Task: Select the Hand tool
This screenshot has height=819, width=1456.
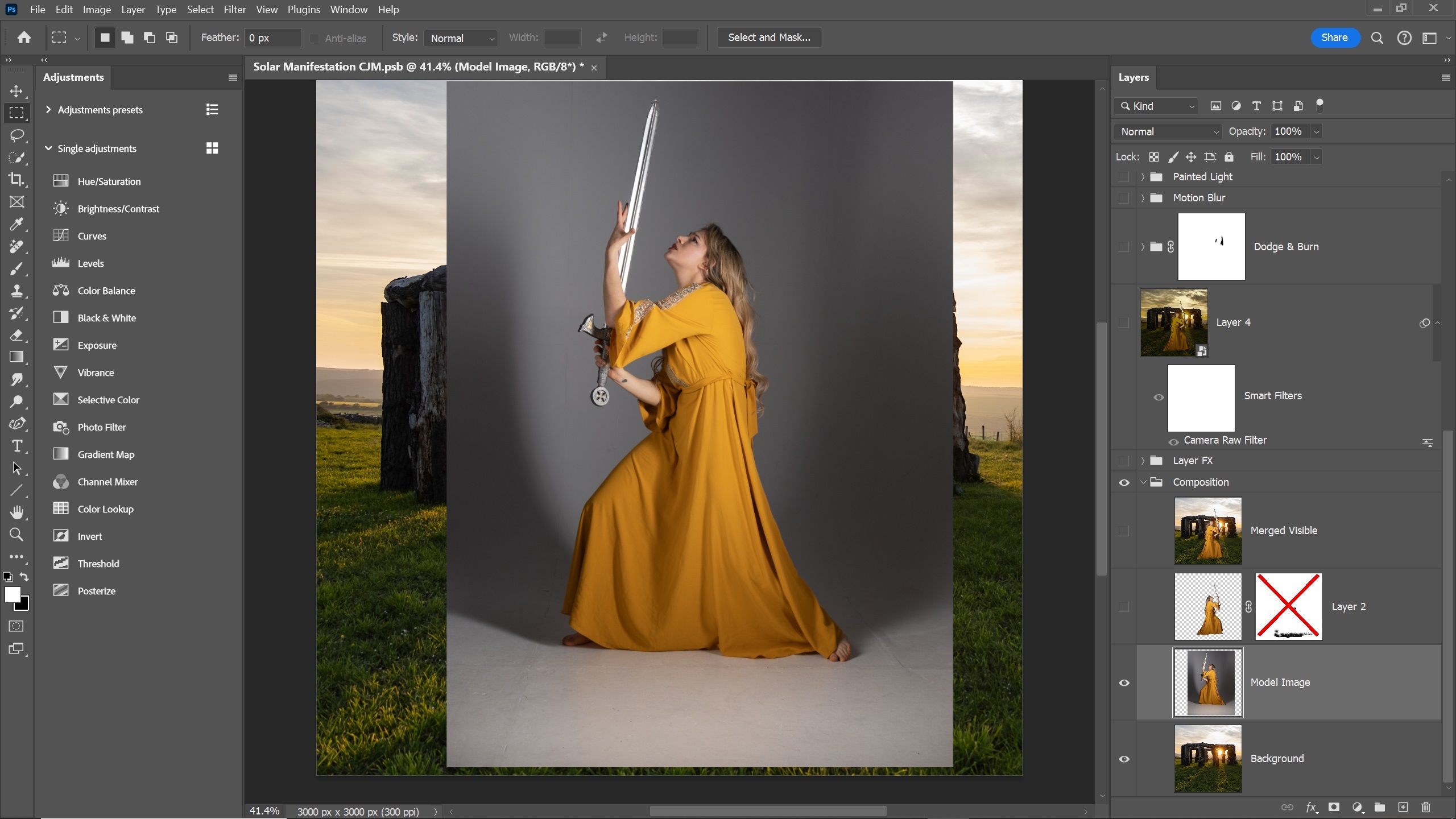Action: coord(16,512)
